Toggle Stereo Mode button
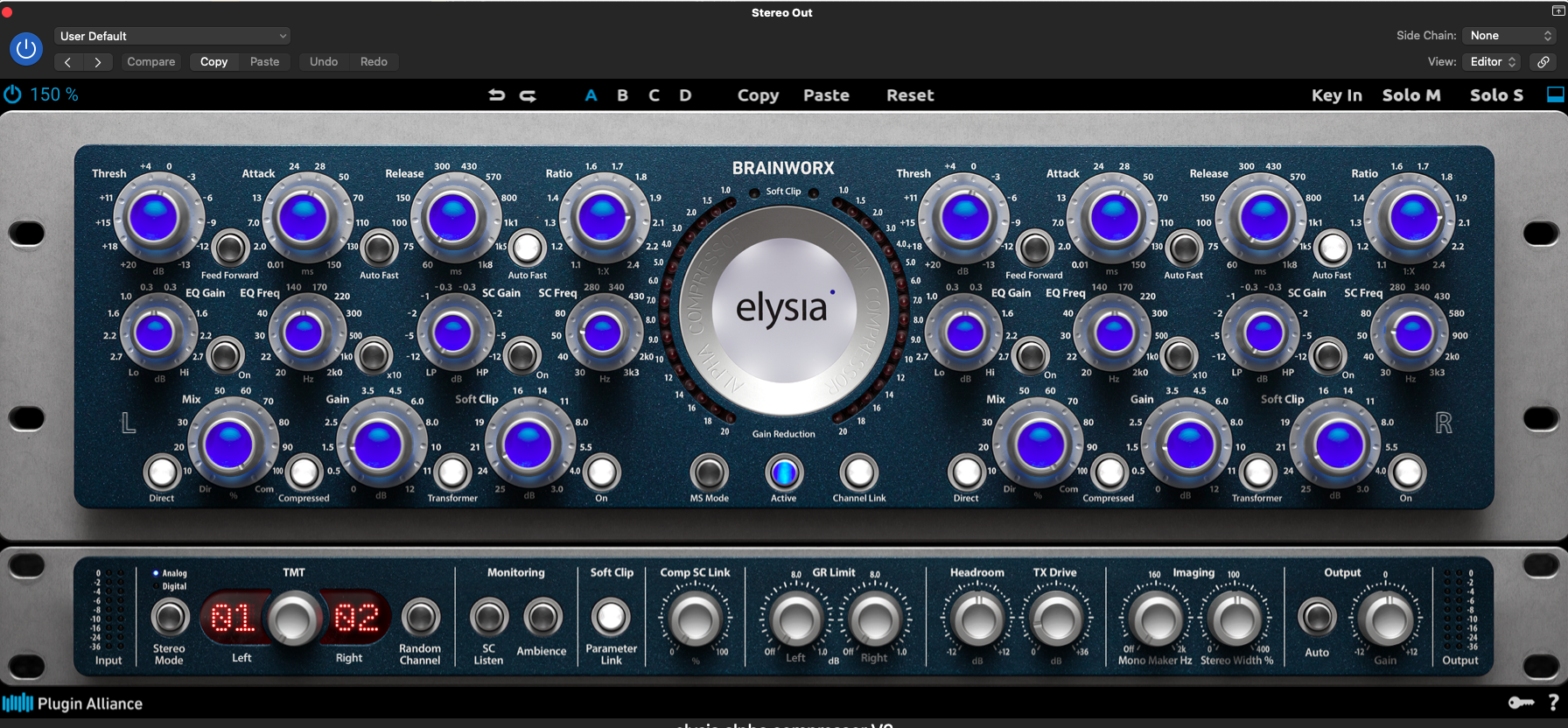1568x728 pixels. [x=170, y=618]
